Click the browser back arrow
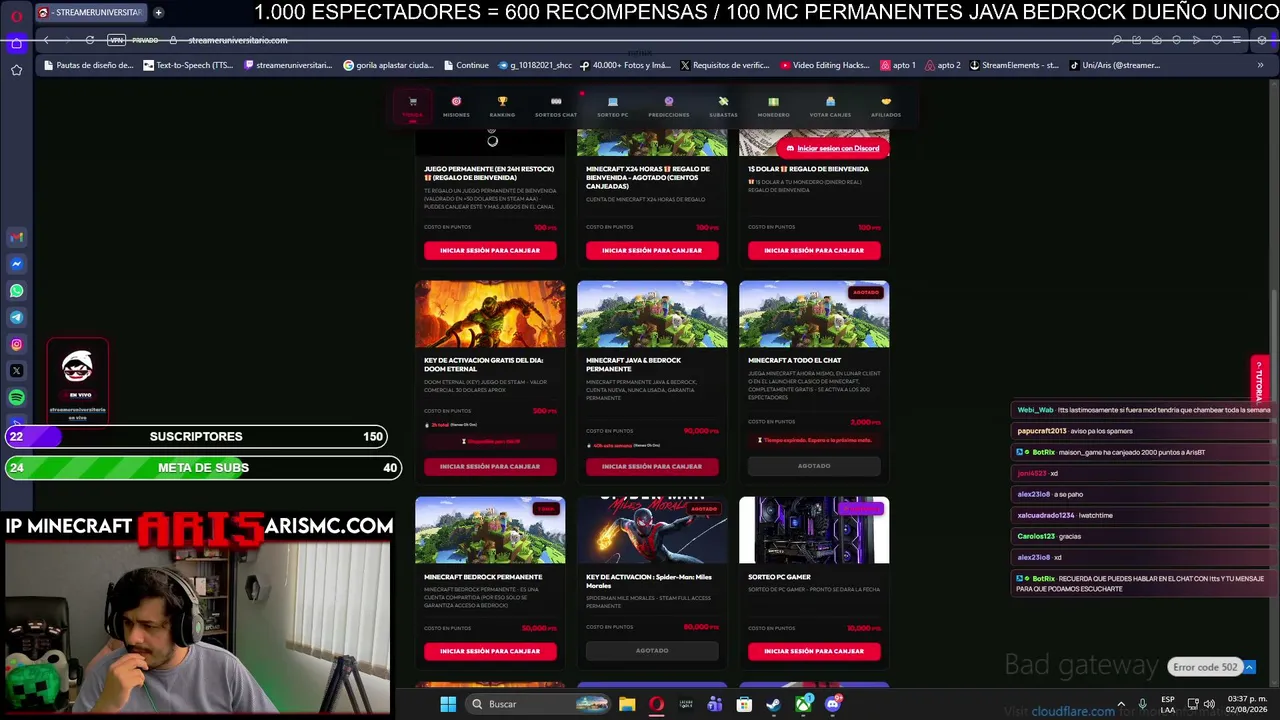The image size is (1280, 720). (47, 40)
